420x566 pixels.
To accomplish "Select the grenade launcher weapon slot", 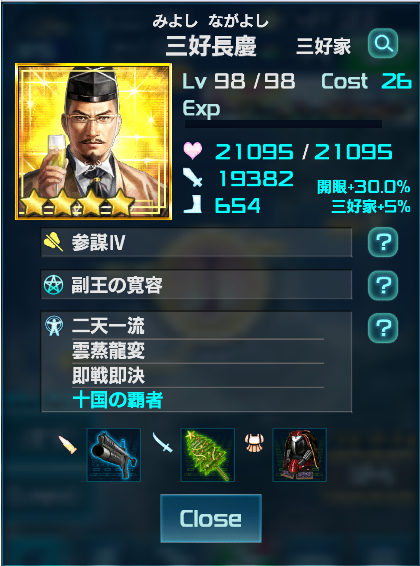I will [x=114, y=455].
